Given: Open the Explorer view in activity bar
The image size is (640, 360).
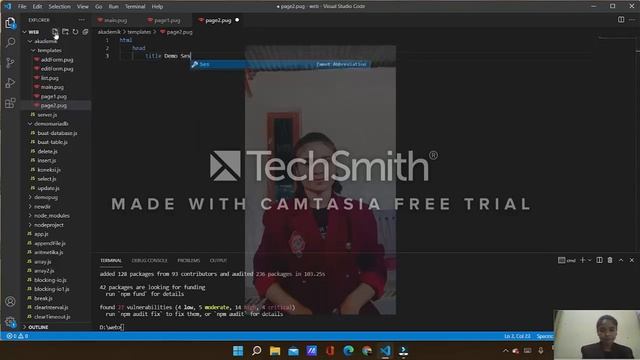Looking at the screenshot, I should coord(10,23).
